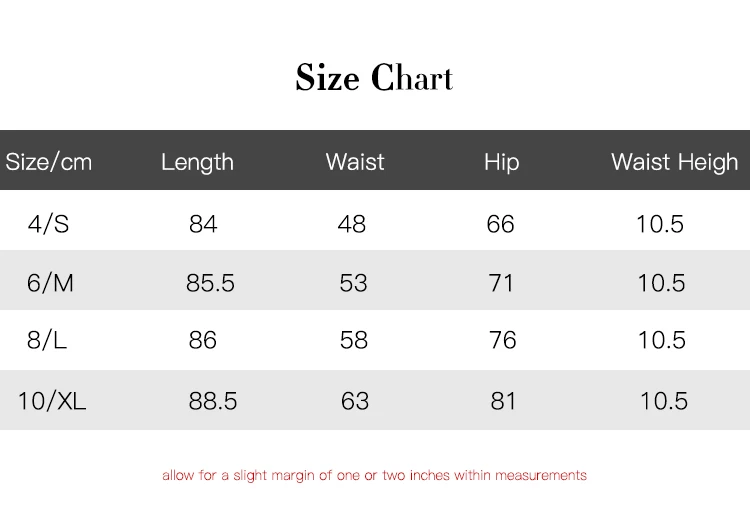
Task: Select waist value 58 in the 8/L row
Action: click(x=354, y=341)
